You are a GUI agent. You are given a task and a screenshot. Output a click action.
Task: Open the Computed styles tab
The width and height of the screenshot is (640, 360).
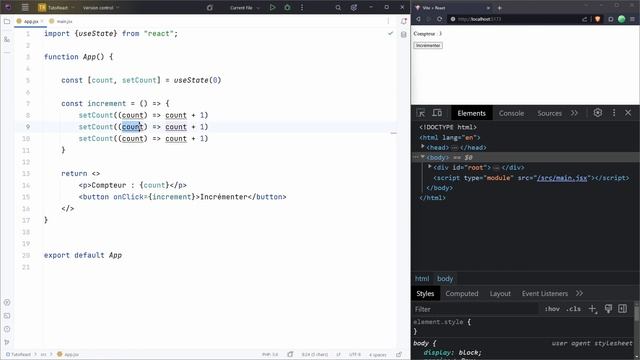point(462,293)
